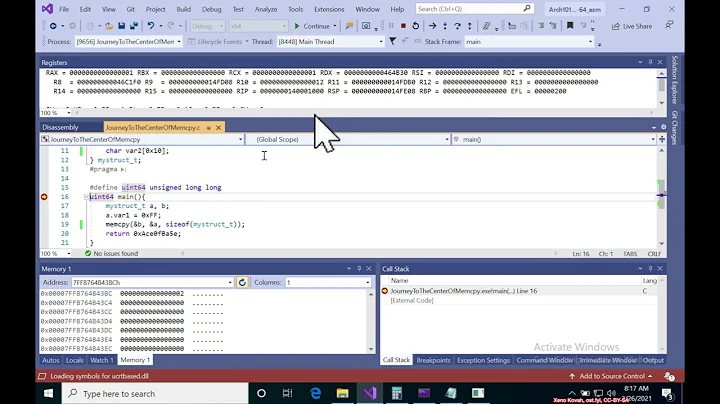Click the thread filter funnel icon

pyautogui.click(x=393, y=41)
